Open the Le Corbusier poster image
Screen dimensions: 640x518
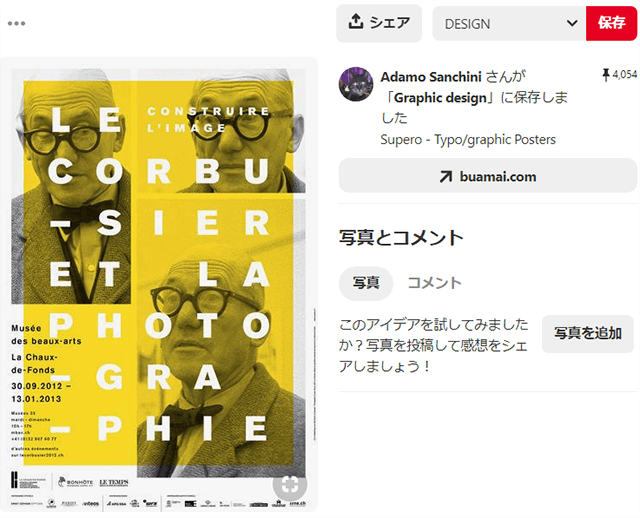159,284
